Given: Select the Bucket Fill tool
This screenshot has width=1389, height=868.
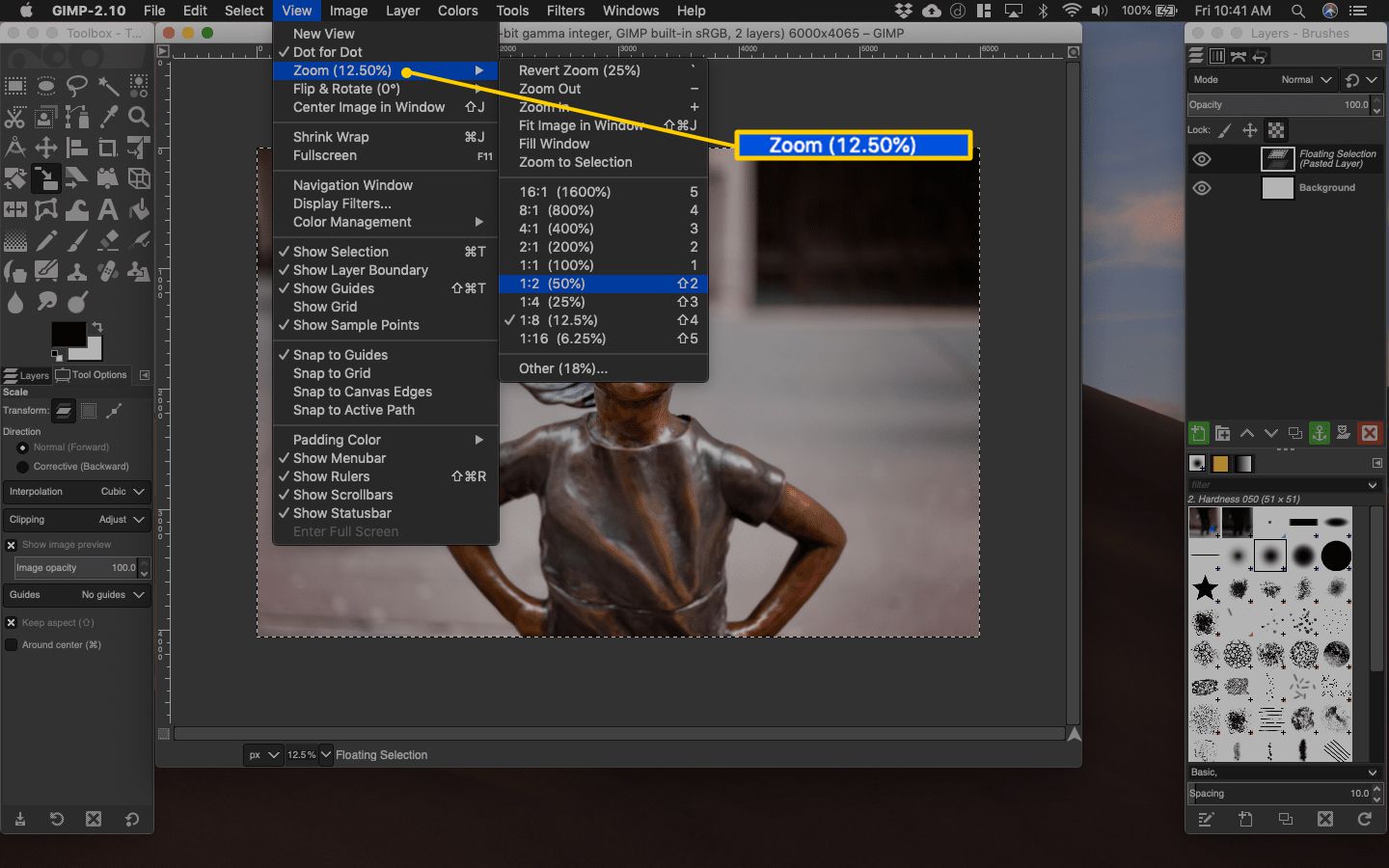Looking at the screenshot, I should (139, 209).
